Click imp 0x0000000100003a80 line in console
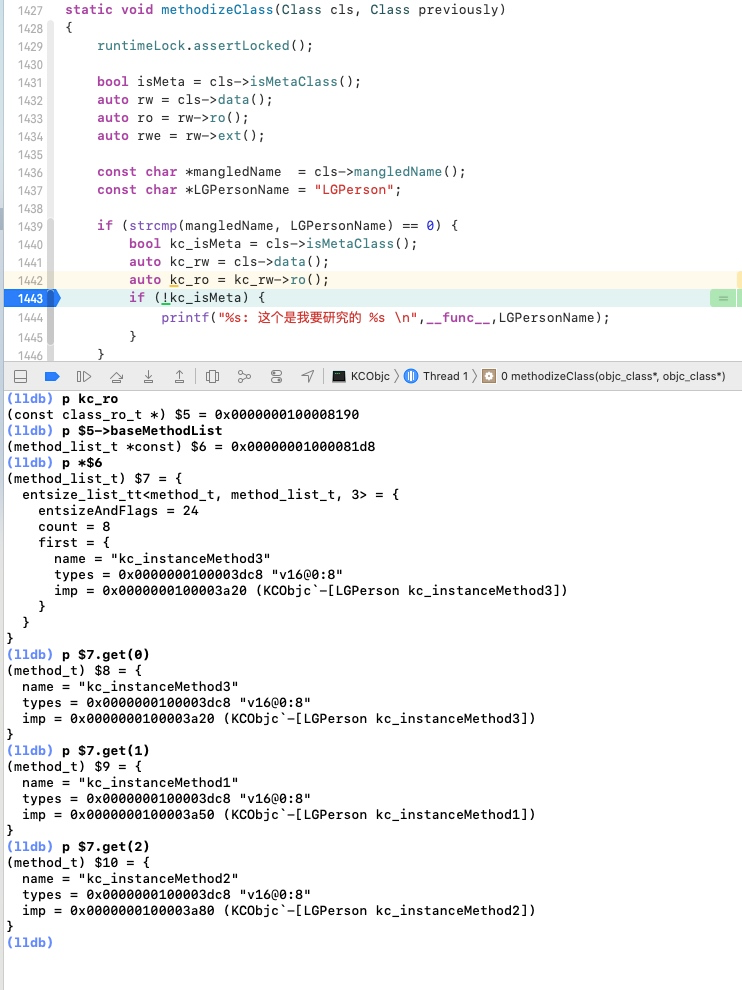Viewport: 742px width, 990px height. coord(278,910)
